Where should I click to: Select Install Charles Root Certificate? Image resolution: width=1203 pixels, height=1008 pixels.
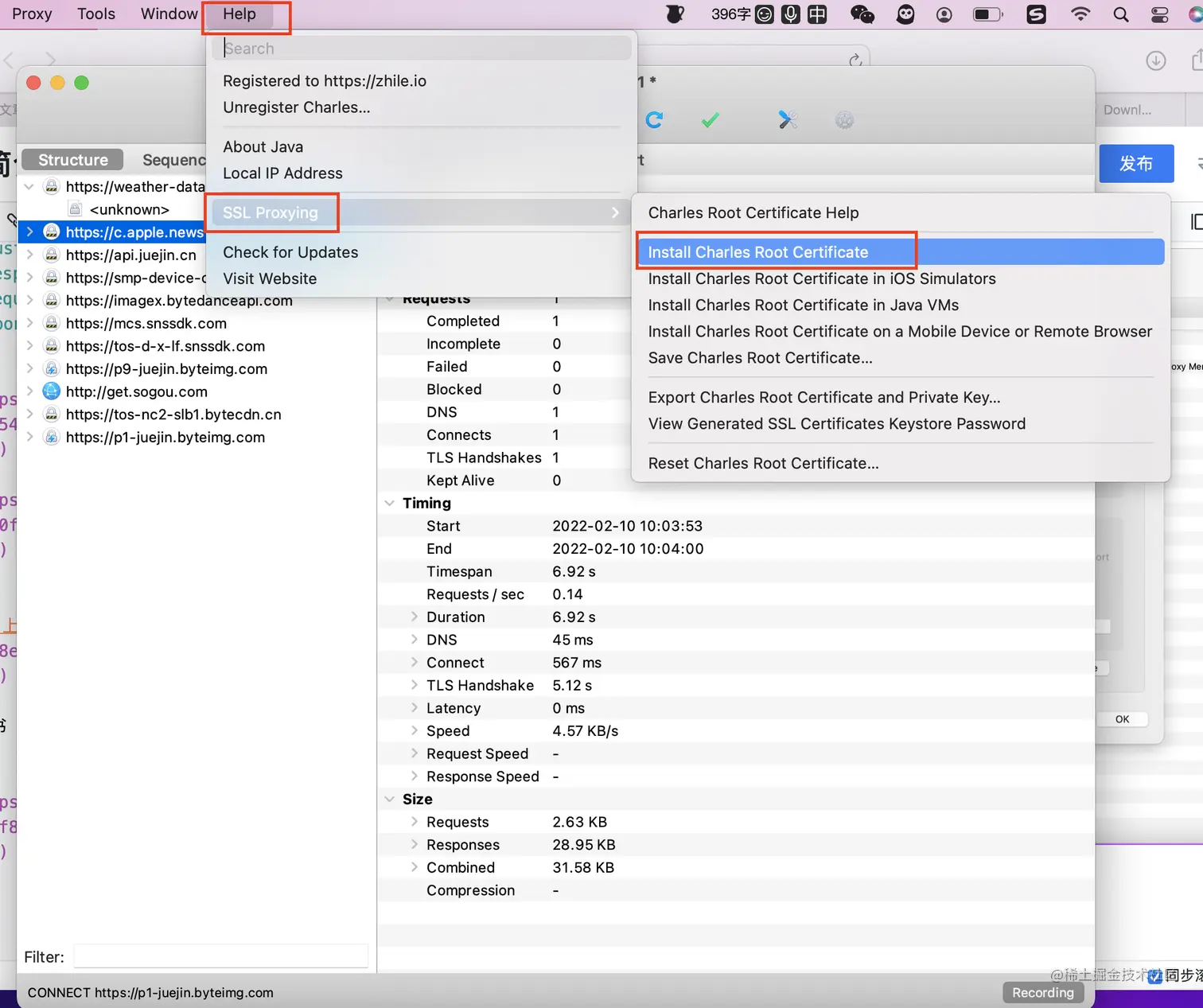[901, 252]
